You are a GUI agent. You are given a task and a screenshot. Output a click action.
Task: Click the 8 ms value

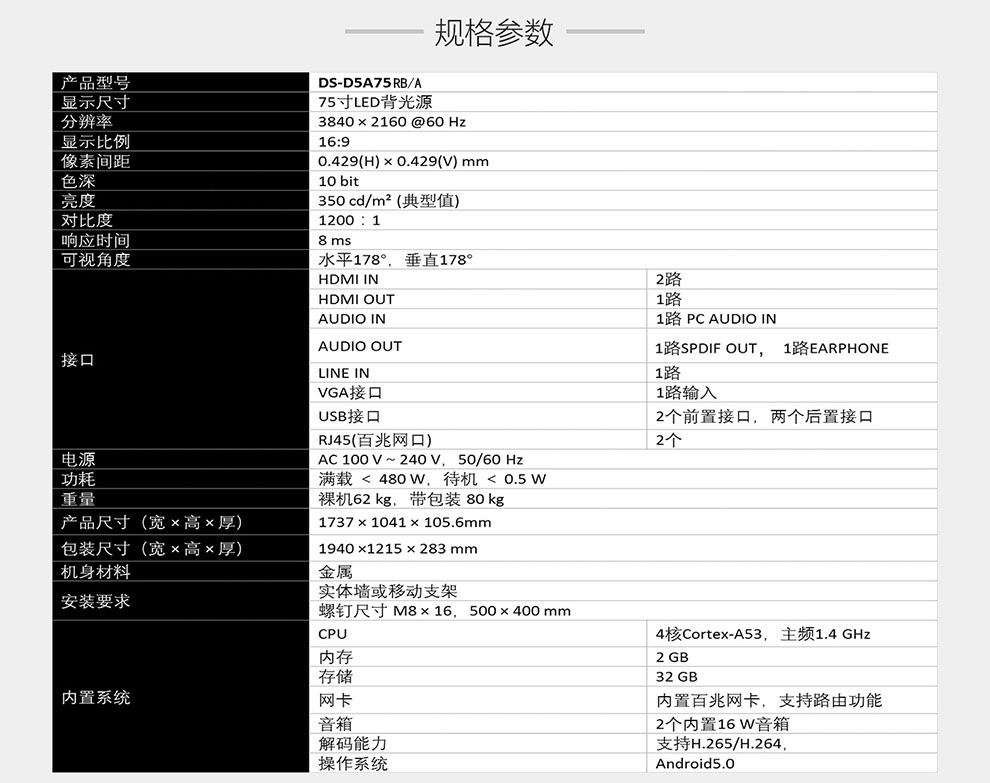pyautogui.click(x=335, y=240)
